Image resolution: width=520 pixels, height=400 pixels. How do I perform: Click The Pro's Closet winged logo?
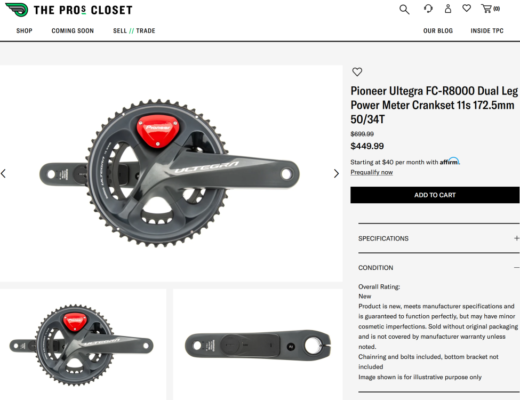[17, 10]
